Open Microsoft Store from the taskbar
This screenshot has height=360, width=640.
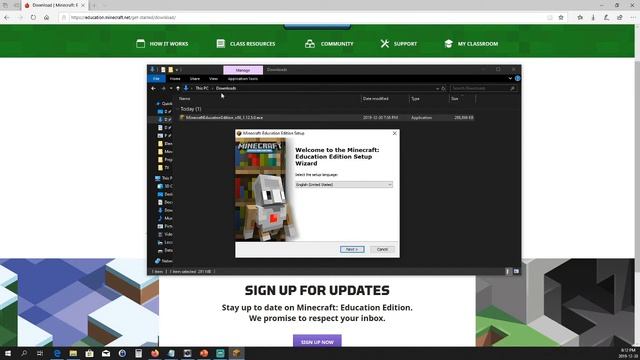(x=89, y=353)
